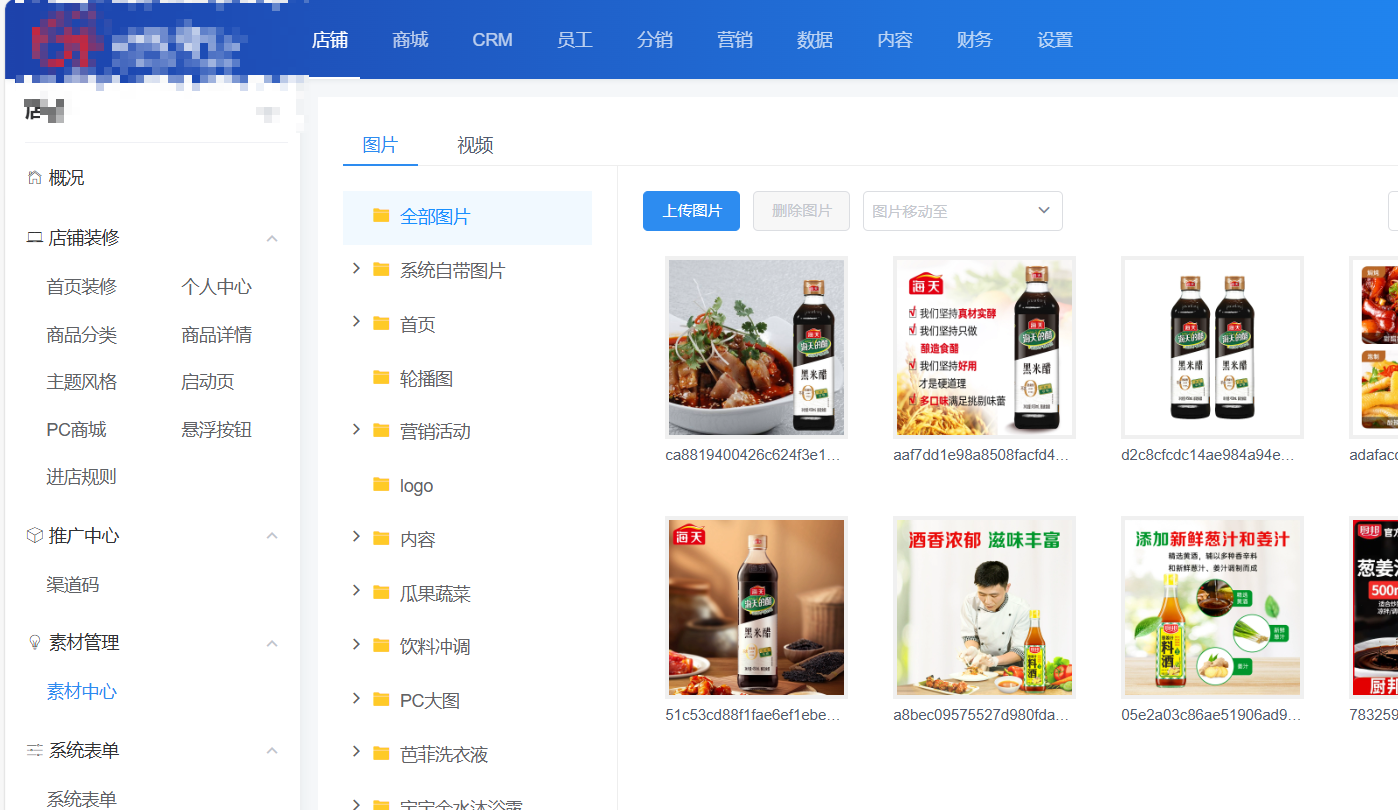
Task: Go to the 员工 top menu
Action: (575, 40)
